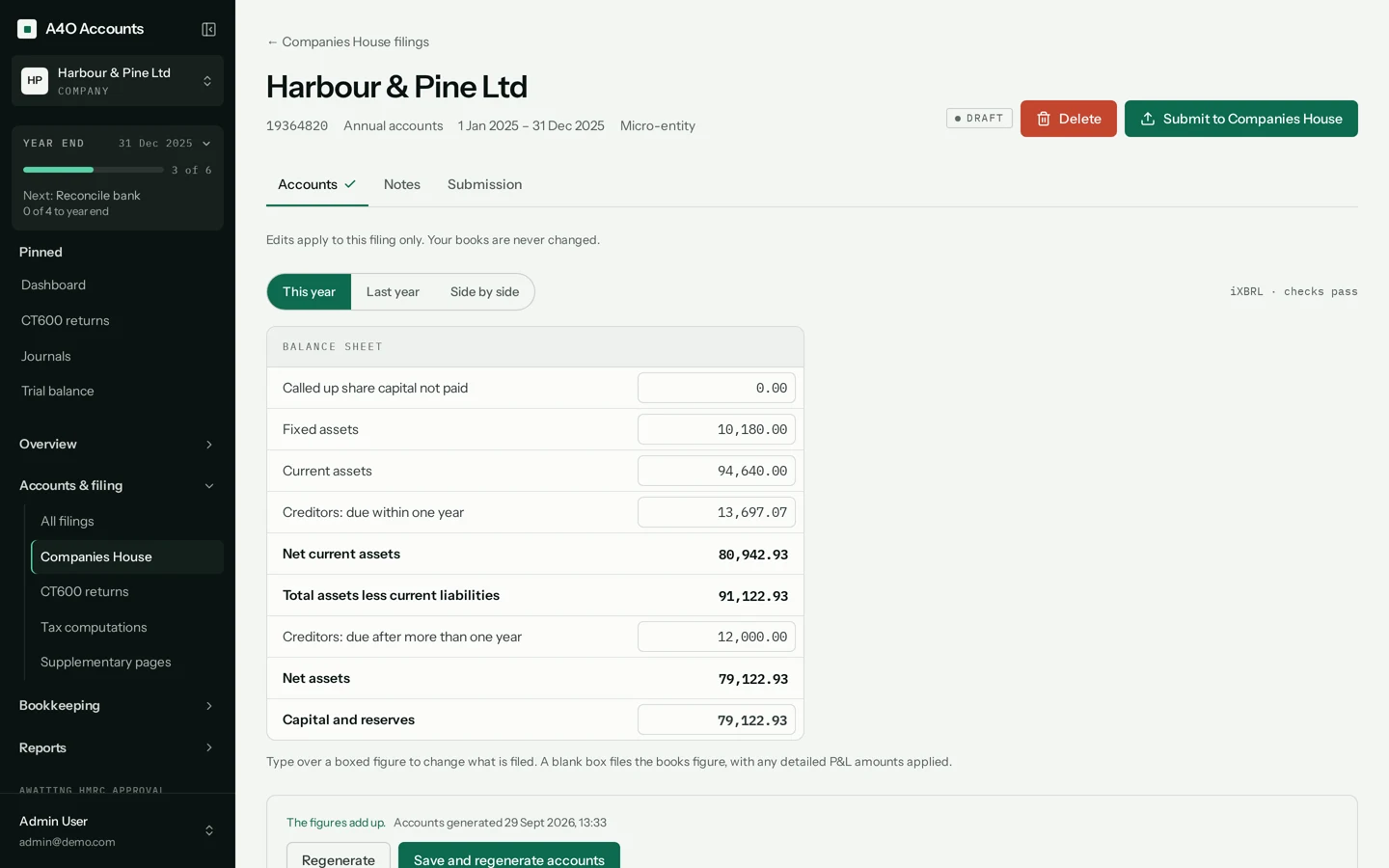This screenshot has height=868, width=1389.
Task: Expand the Bookkeeping section
Action: 118,706
